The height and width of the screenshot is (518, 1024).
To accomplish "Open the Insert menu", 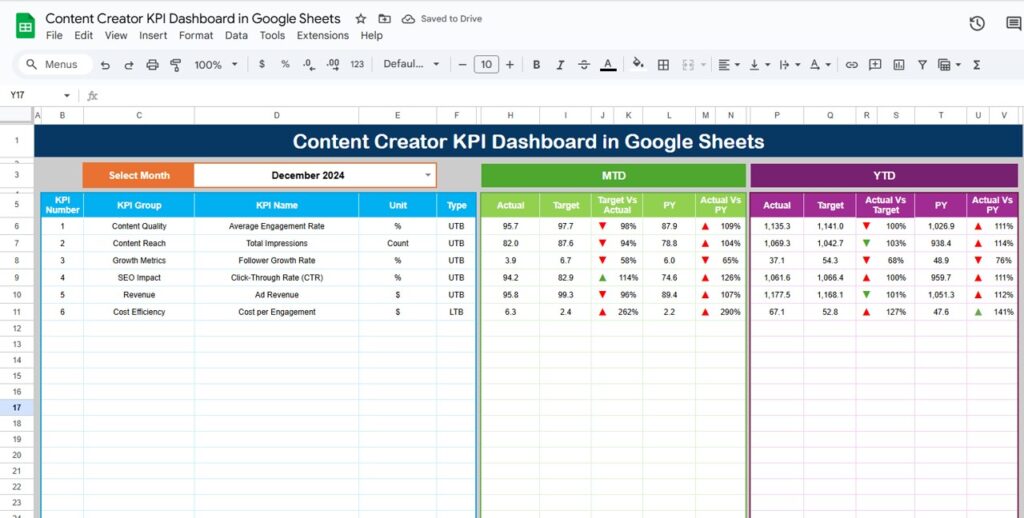I will tap(153, 35).
